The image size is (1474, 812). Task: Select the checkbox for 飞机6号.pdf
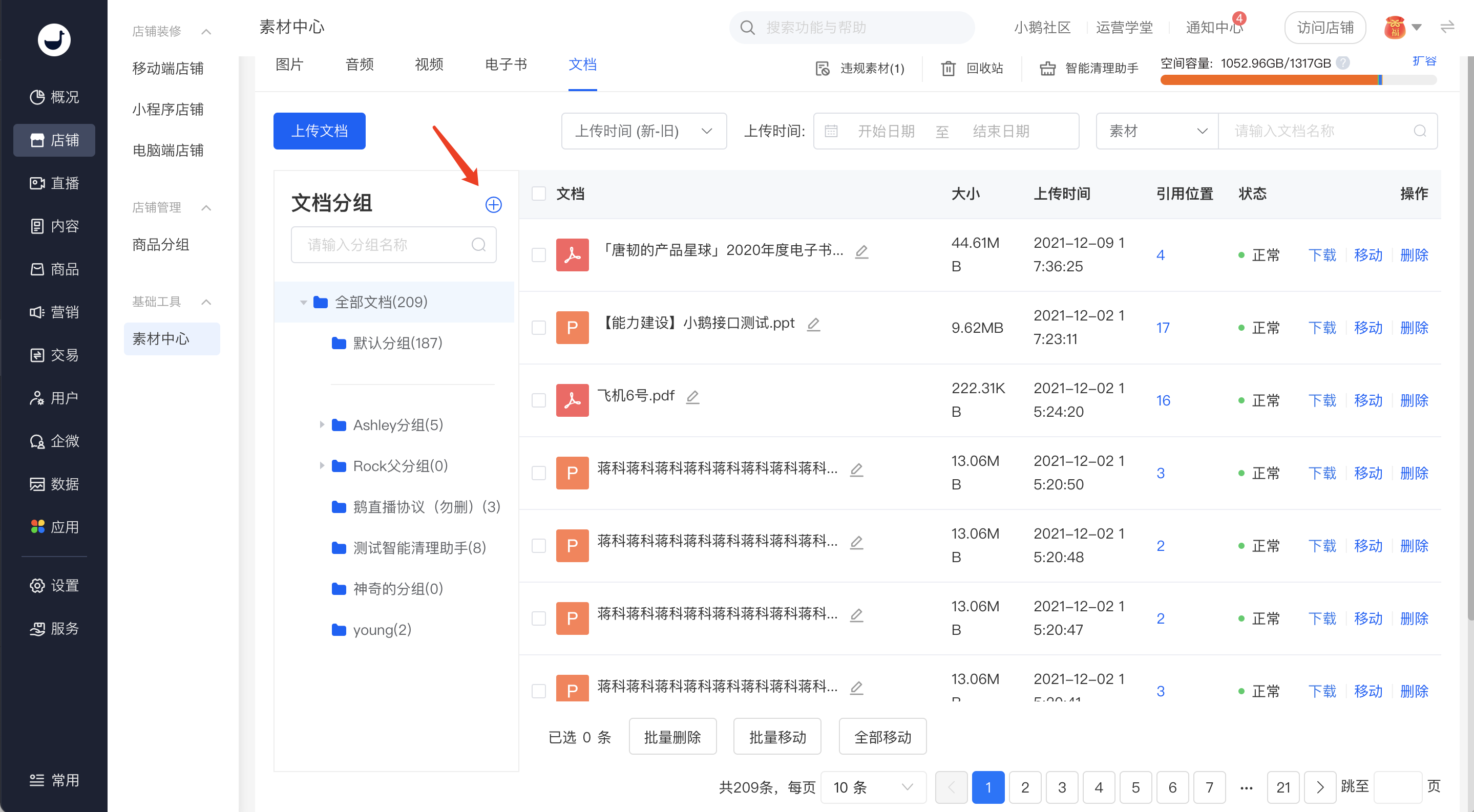click(x=538, y=400)
